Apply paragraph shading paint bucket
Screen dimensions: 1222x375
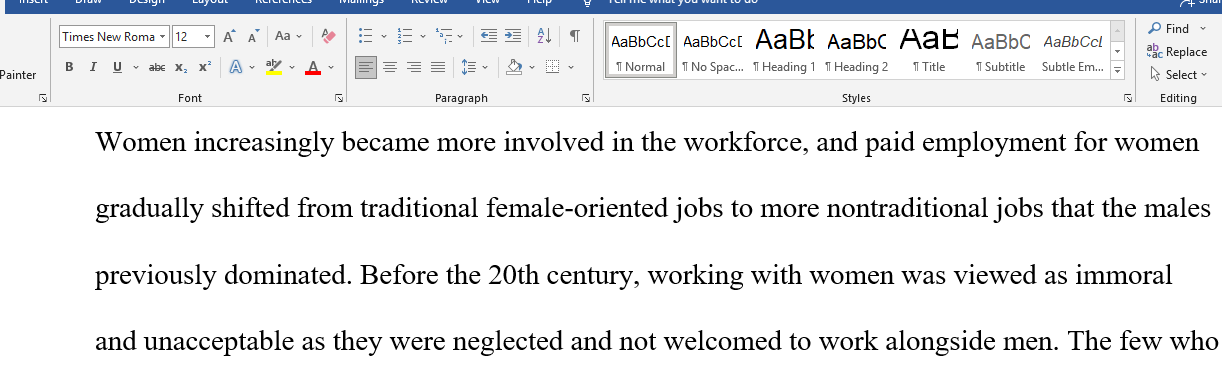tap(514, 68)
